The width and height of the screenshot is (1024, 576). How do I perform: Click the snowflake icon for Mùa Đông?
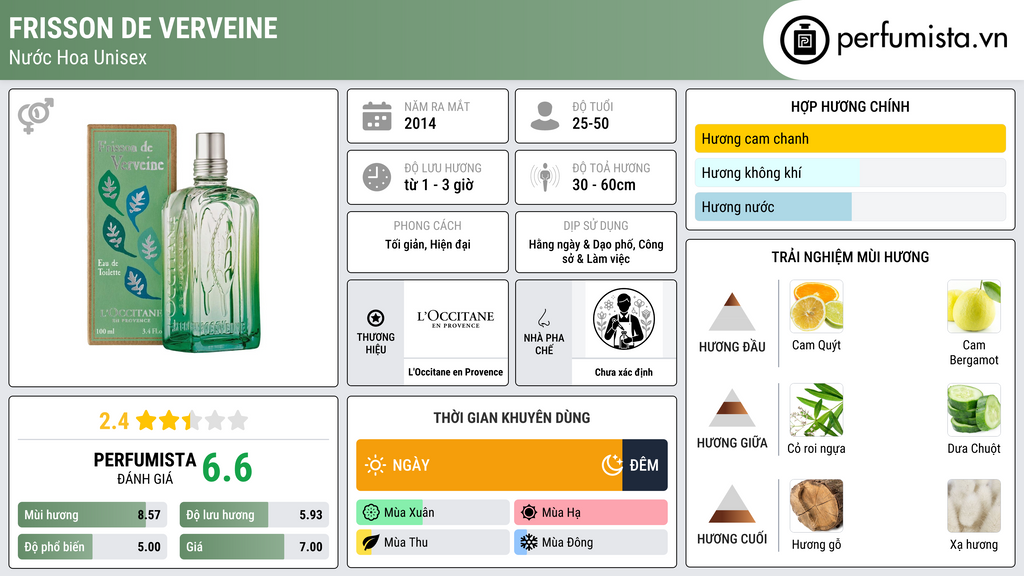529,542
